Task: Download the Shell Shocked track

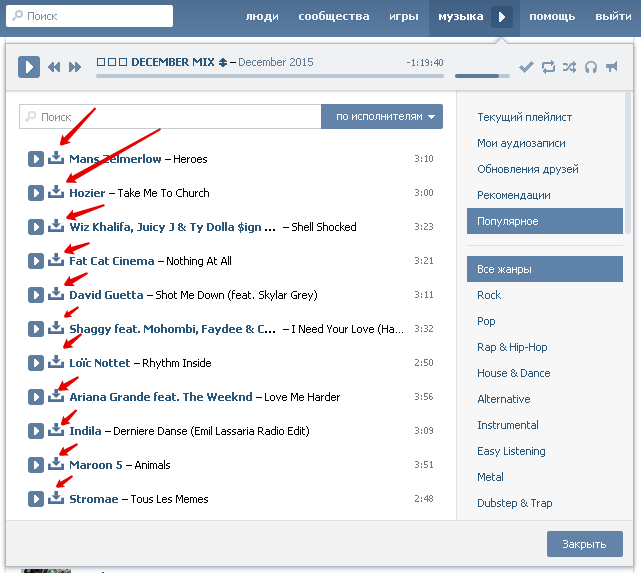Action: [x=56, y=226]
